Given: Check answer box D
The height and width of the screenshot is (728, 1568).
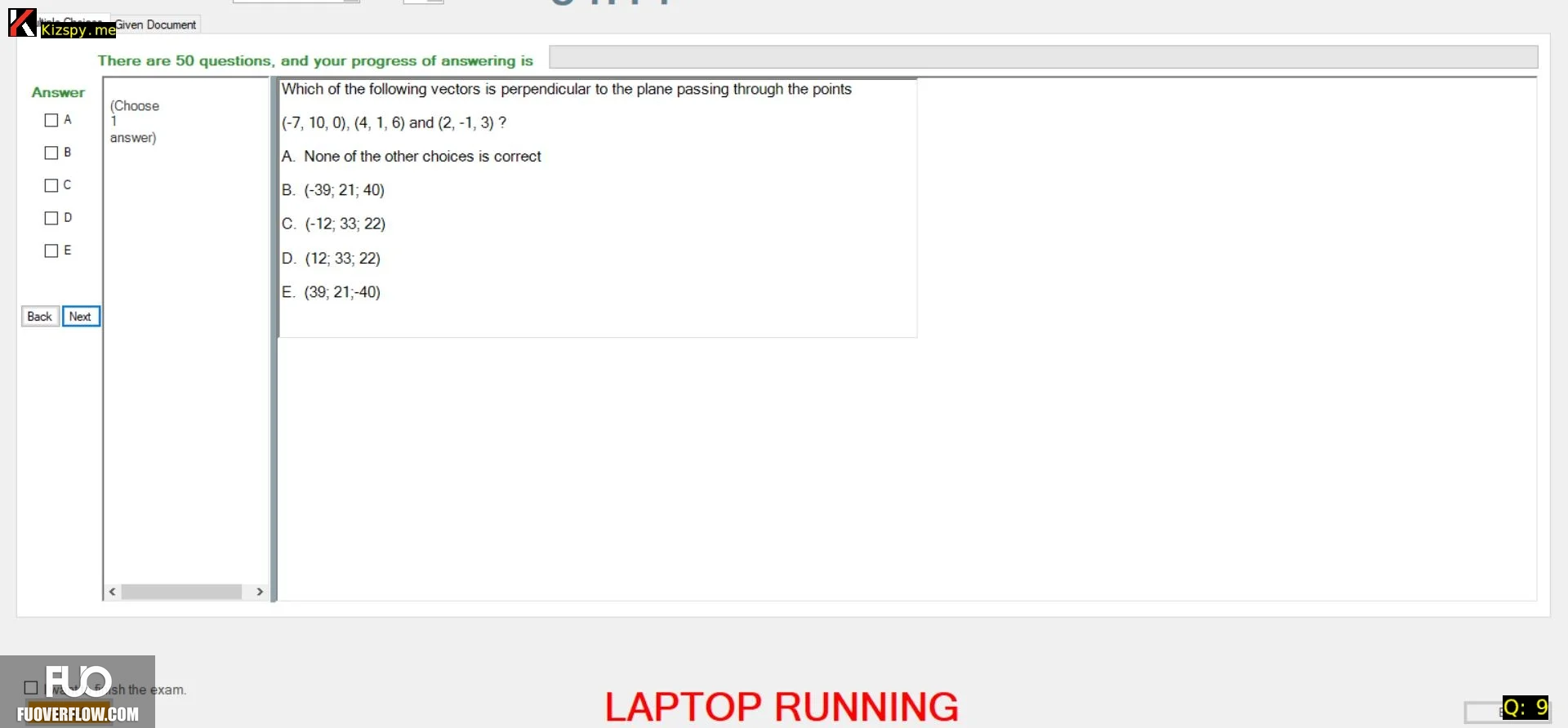Looking at the screenshot, I should tap(51, 218).
